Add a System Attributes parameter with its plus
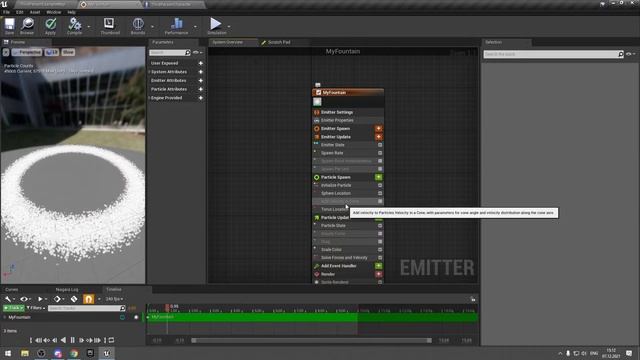 (x=200, y=72)
